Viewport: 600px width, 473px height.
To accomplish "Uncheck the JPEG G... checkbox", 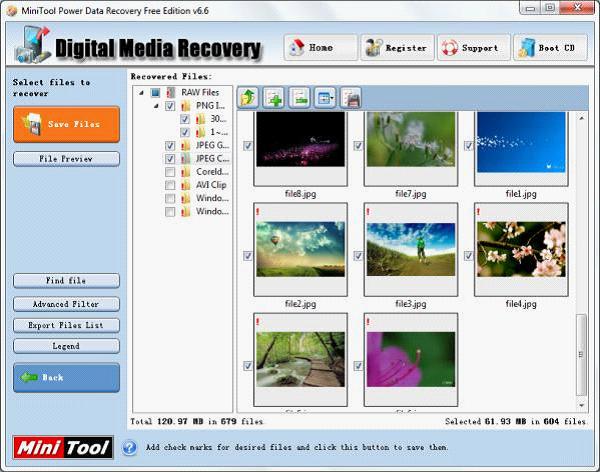I will click(170, 145).
